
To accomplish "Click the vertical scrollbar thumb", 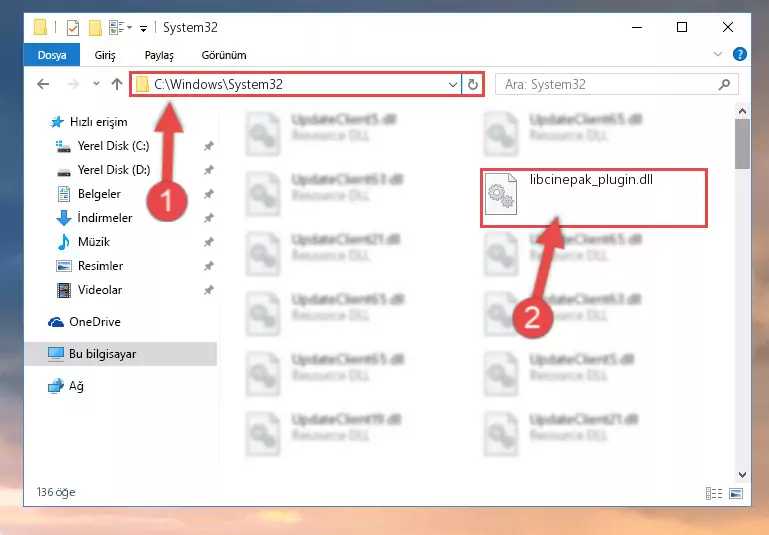I will pyautogui.click(x=742, y=144).
